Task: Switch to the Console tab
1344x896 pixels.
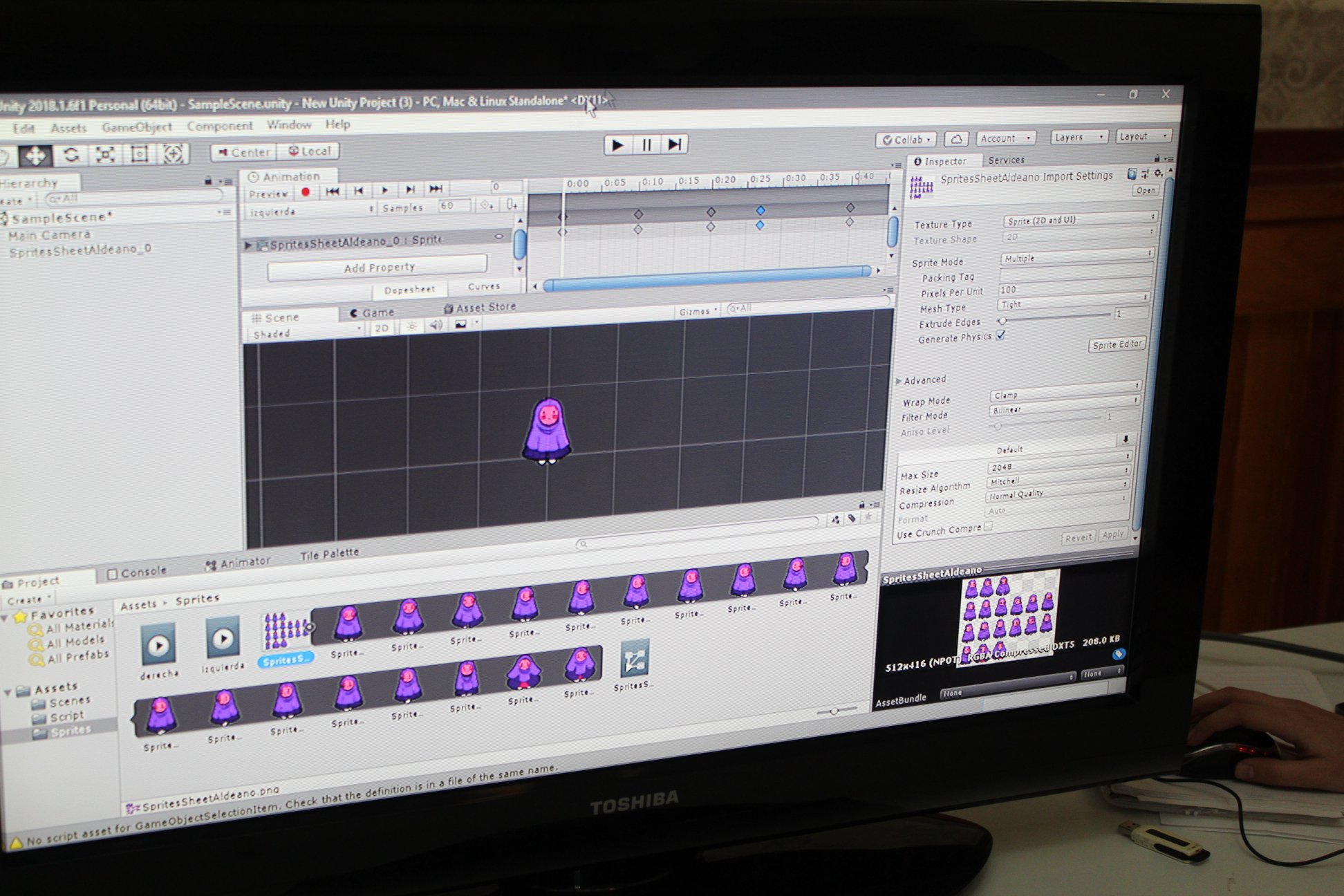Action: [x=137, y=572]
